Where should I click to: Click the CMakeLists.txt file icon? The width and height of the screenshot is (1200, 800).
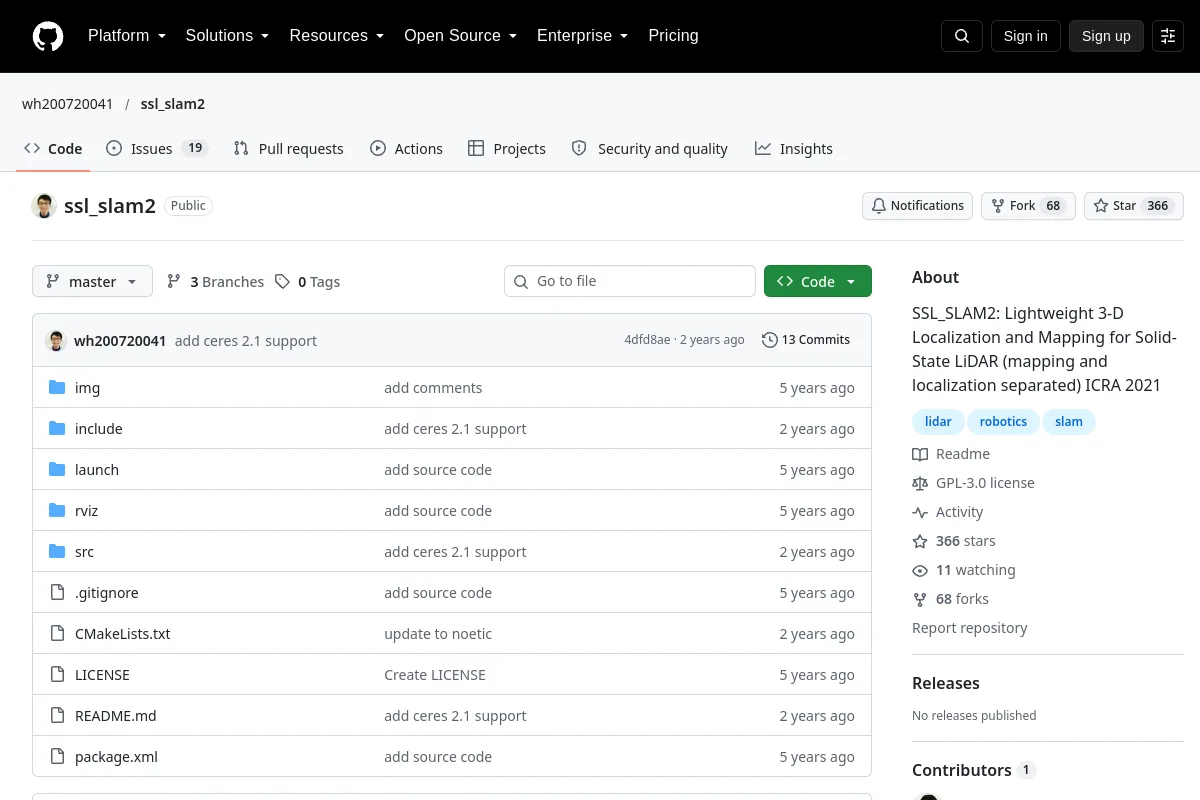coord(57,634)
